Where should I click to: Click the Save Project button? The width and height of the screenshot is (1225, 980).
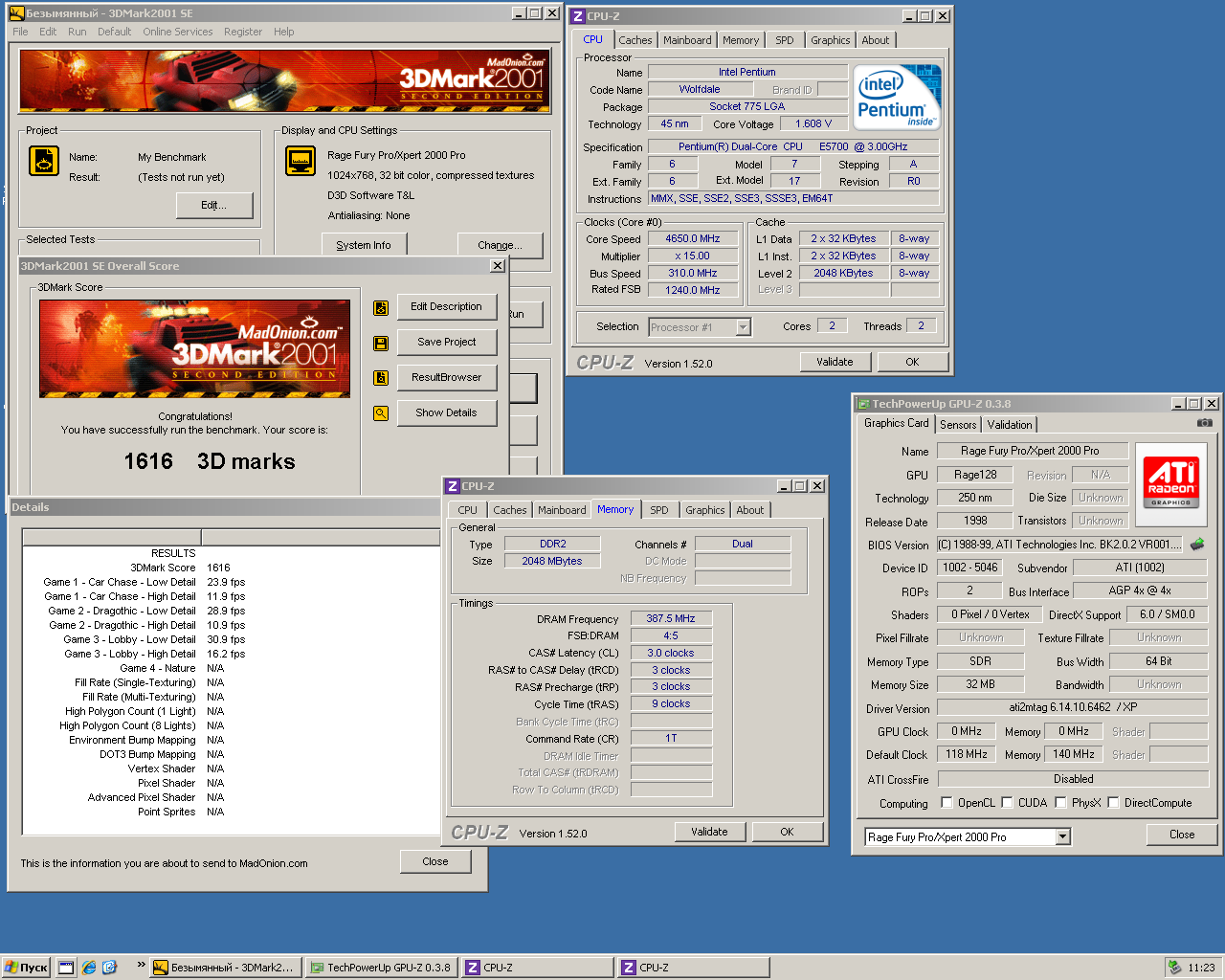tap(446, 342)
